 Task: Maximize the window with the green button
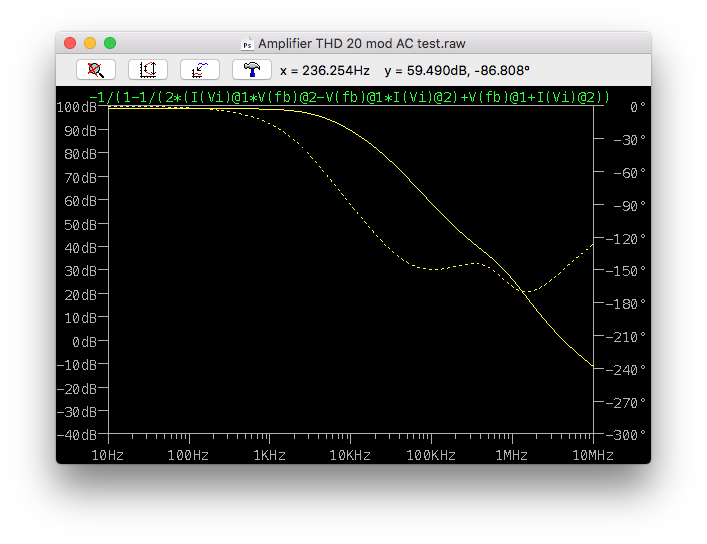[110, 43]
